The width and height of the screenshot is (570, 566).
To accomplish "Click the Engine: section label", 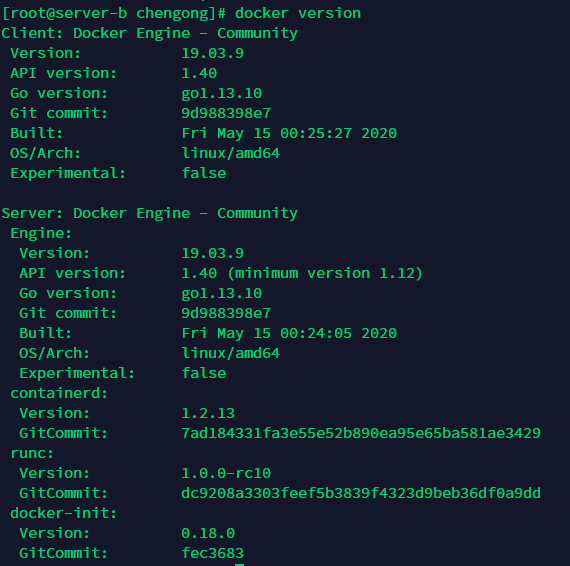I will click(41, 233).
